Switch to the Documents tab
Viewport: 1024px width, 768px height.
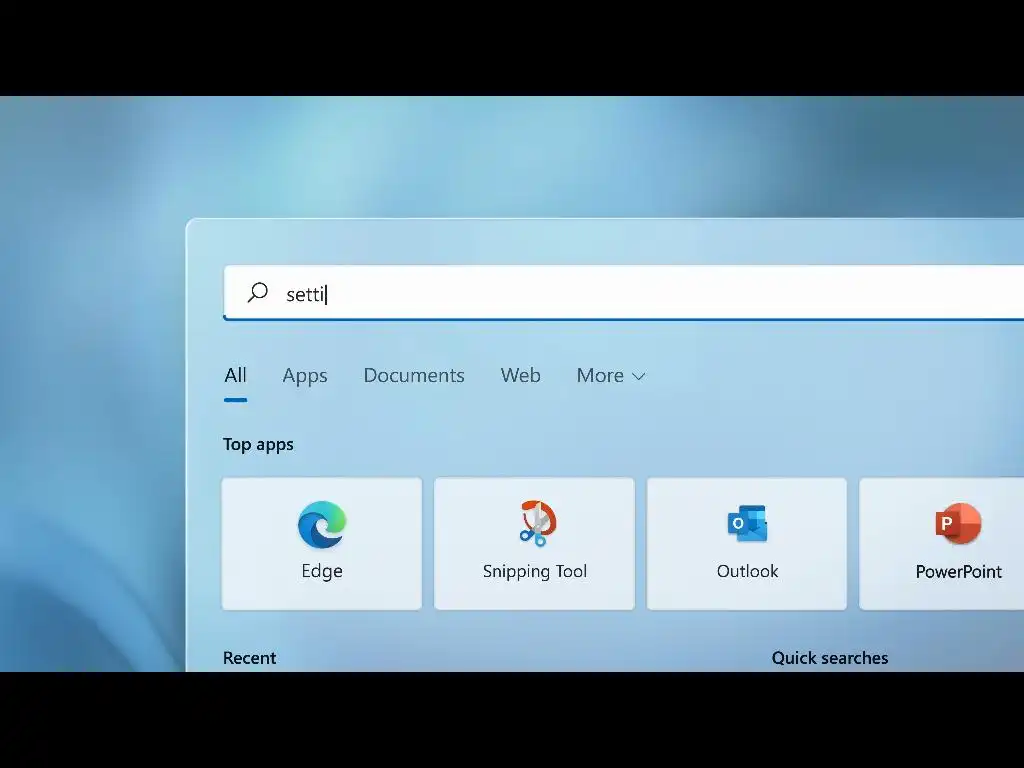click(x=414, y=376)
